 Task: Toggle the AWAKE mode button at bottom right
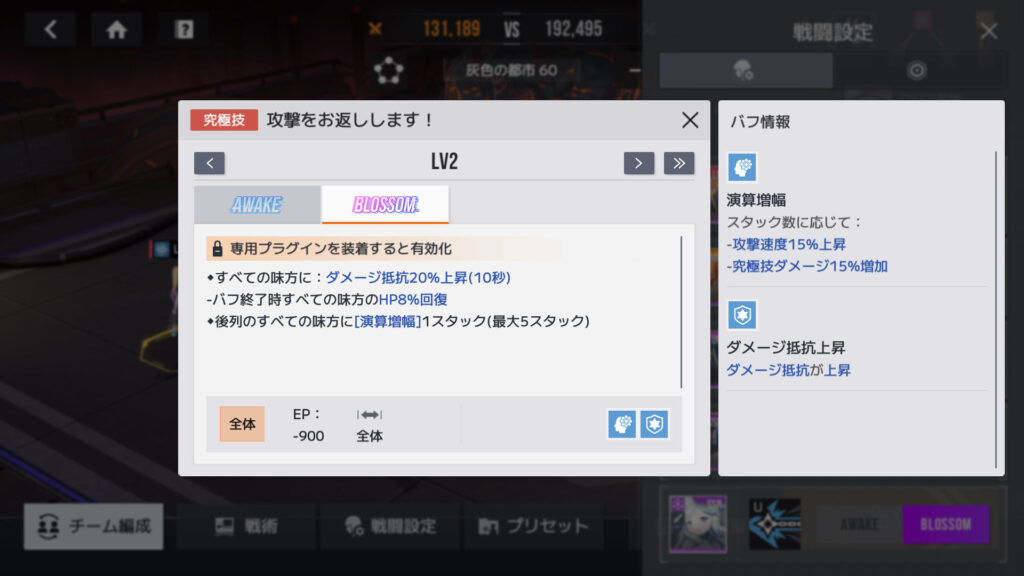click(x=859, y=524)
